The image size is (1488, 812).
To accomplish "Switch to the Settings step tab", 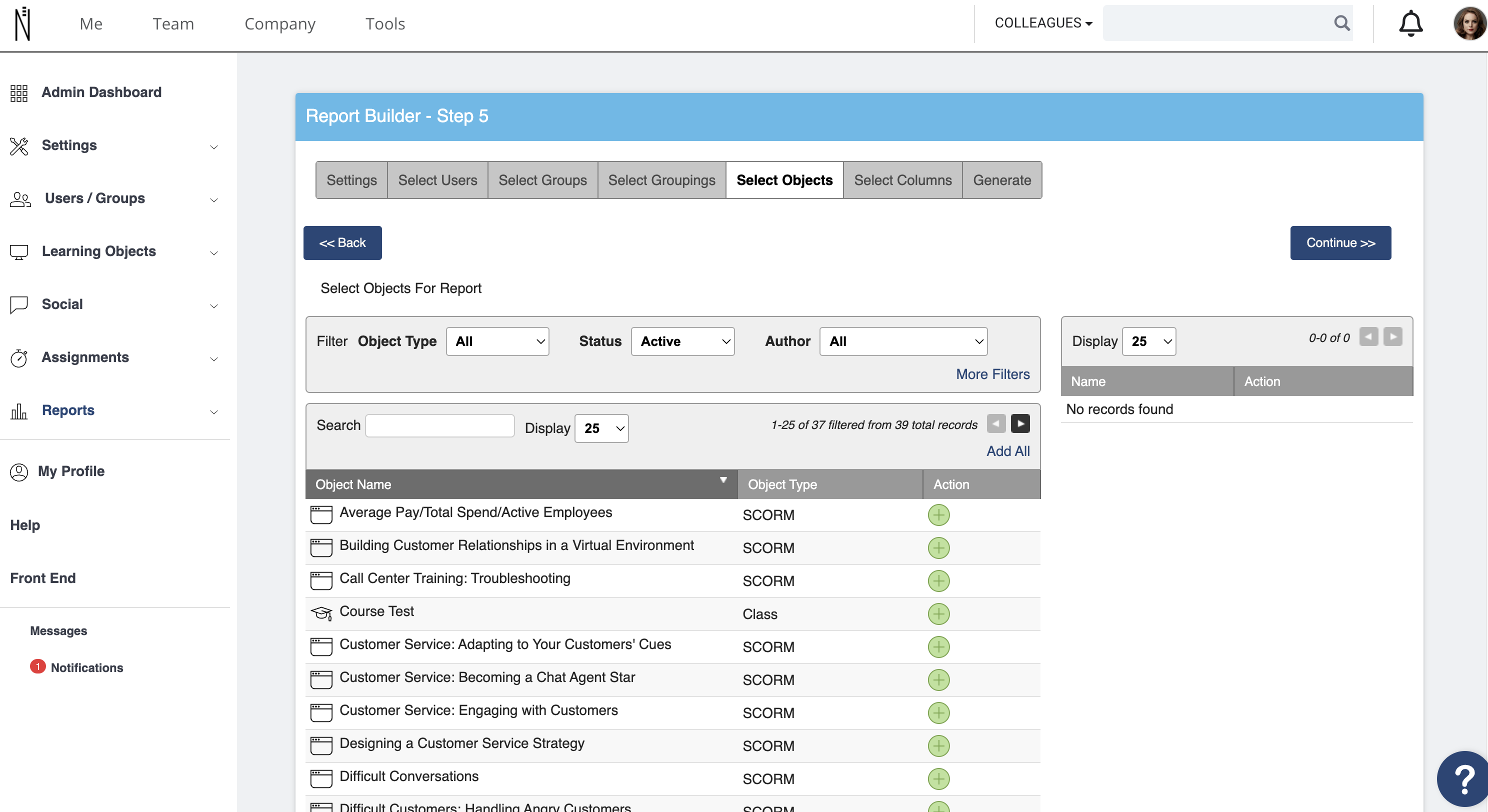I will click(351, 180).
